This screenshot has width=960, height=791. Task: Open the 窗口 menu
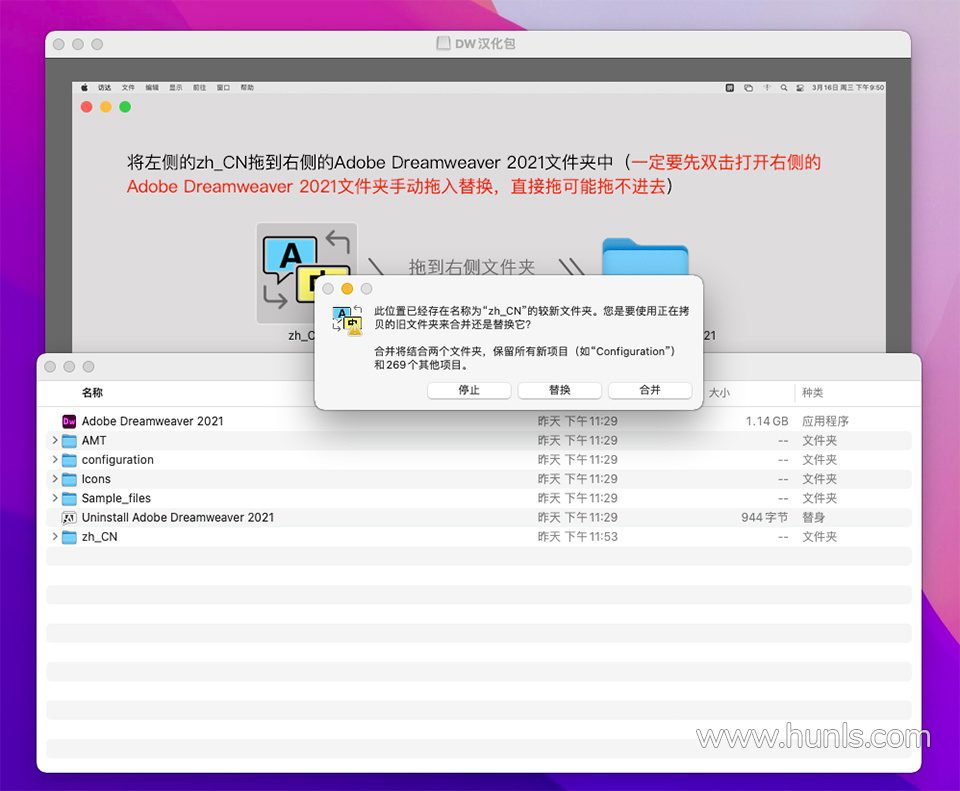click(223, 88)
